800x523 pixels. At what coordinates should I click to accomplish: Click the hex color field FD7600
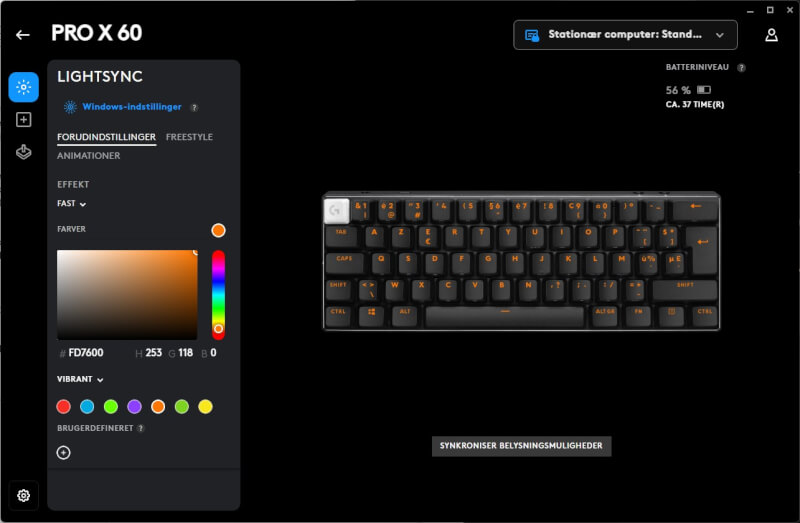(86, 353)
